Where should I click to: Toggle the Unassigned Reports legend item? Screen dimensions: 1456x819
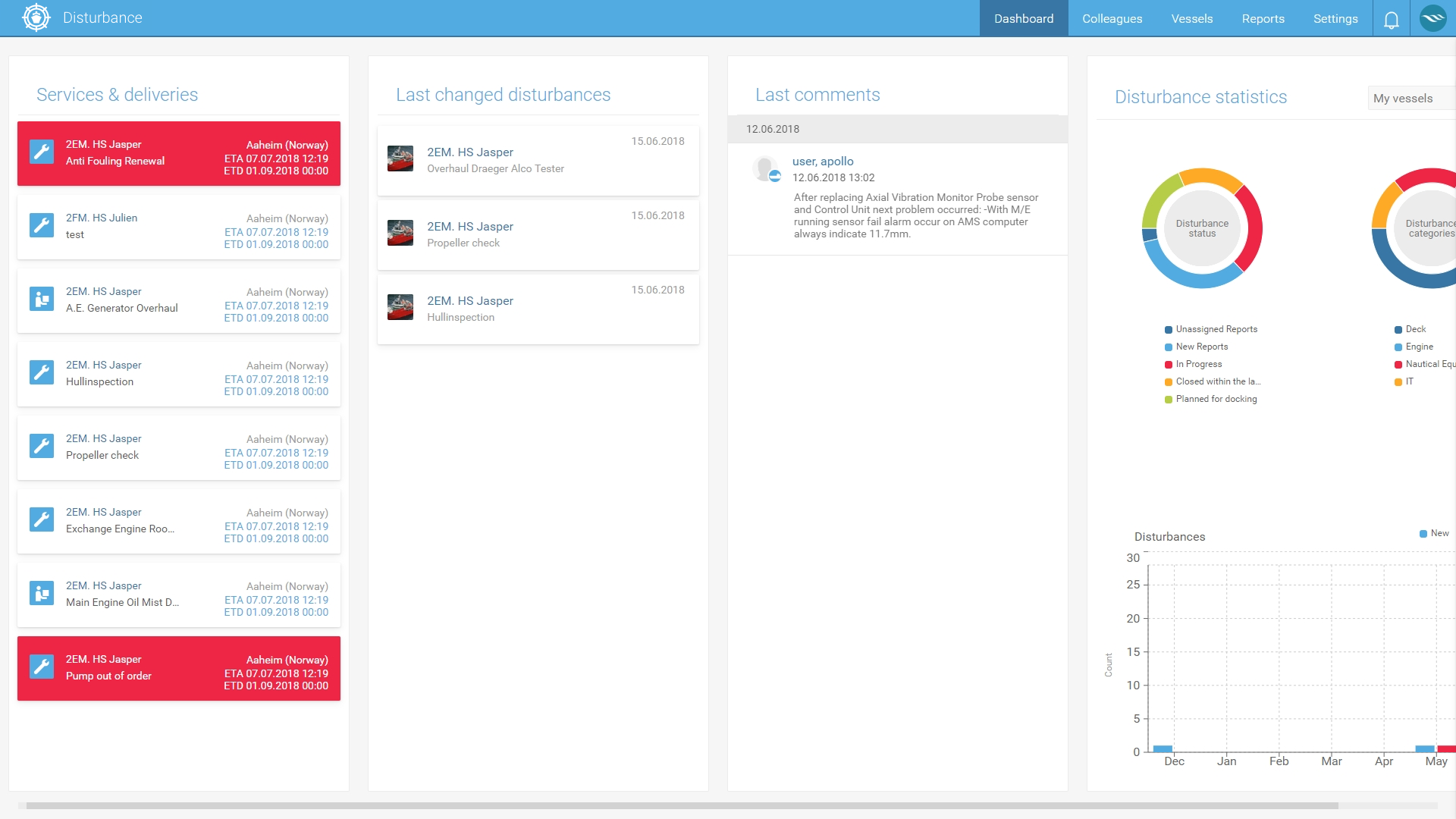click(1216, 329)
